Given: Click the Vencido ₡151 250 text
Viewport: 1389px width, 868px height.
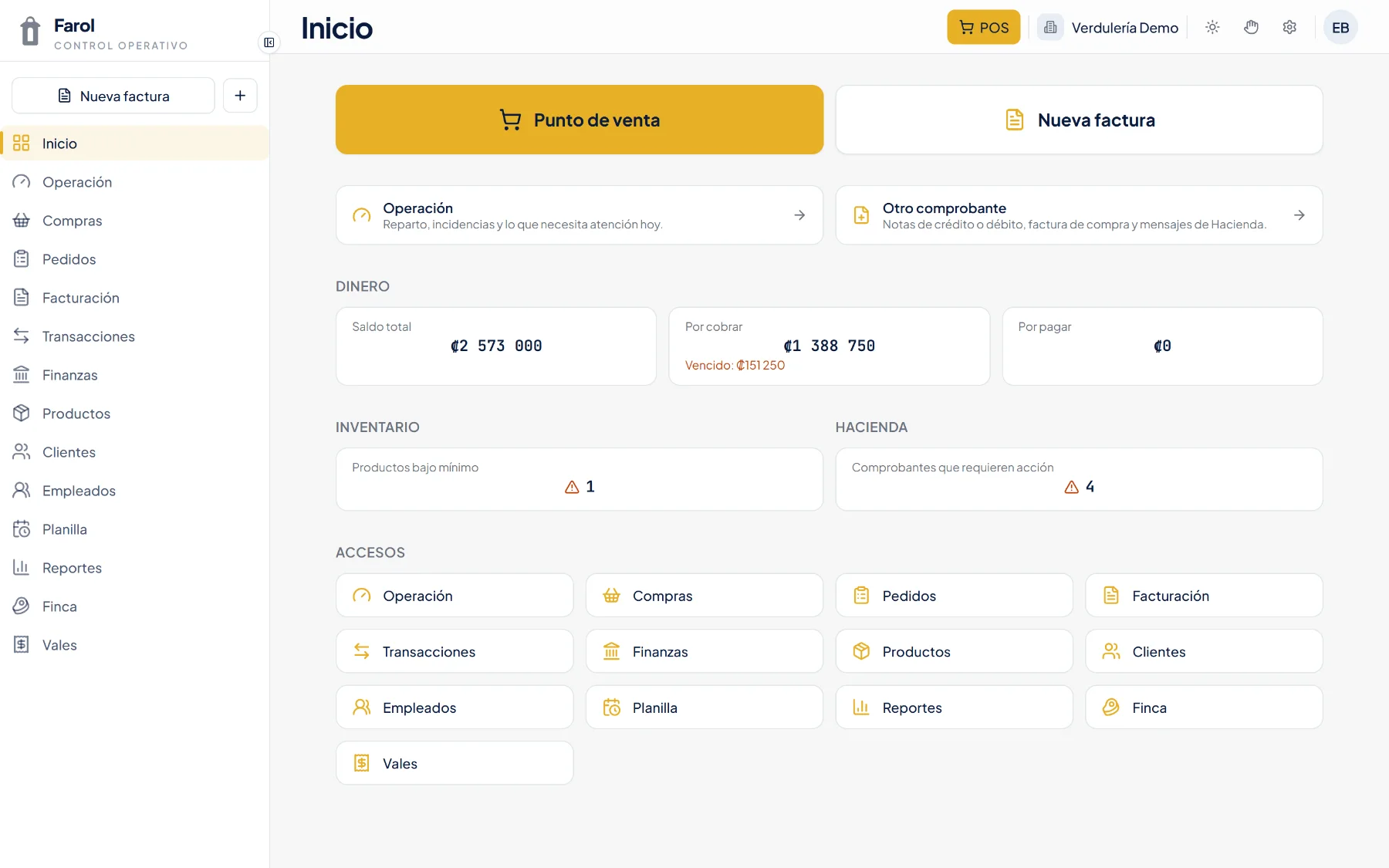Looking at the screenshot, I should [x=735, y=366].
